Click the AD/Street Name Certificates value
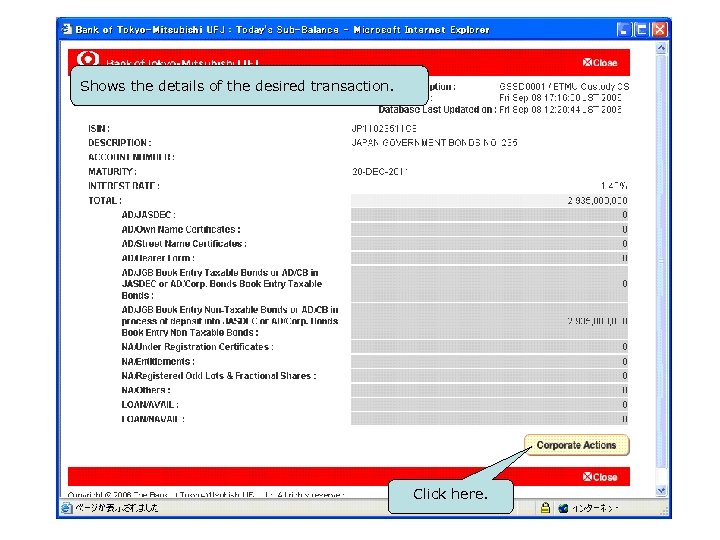The width and height of the screenshot is (720, 540). pyautogui.click(x=489, y=243)
